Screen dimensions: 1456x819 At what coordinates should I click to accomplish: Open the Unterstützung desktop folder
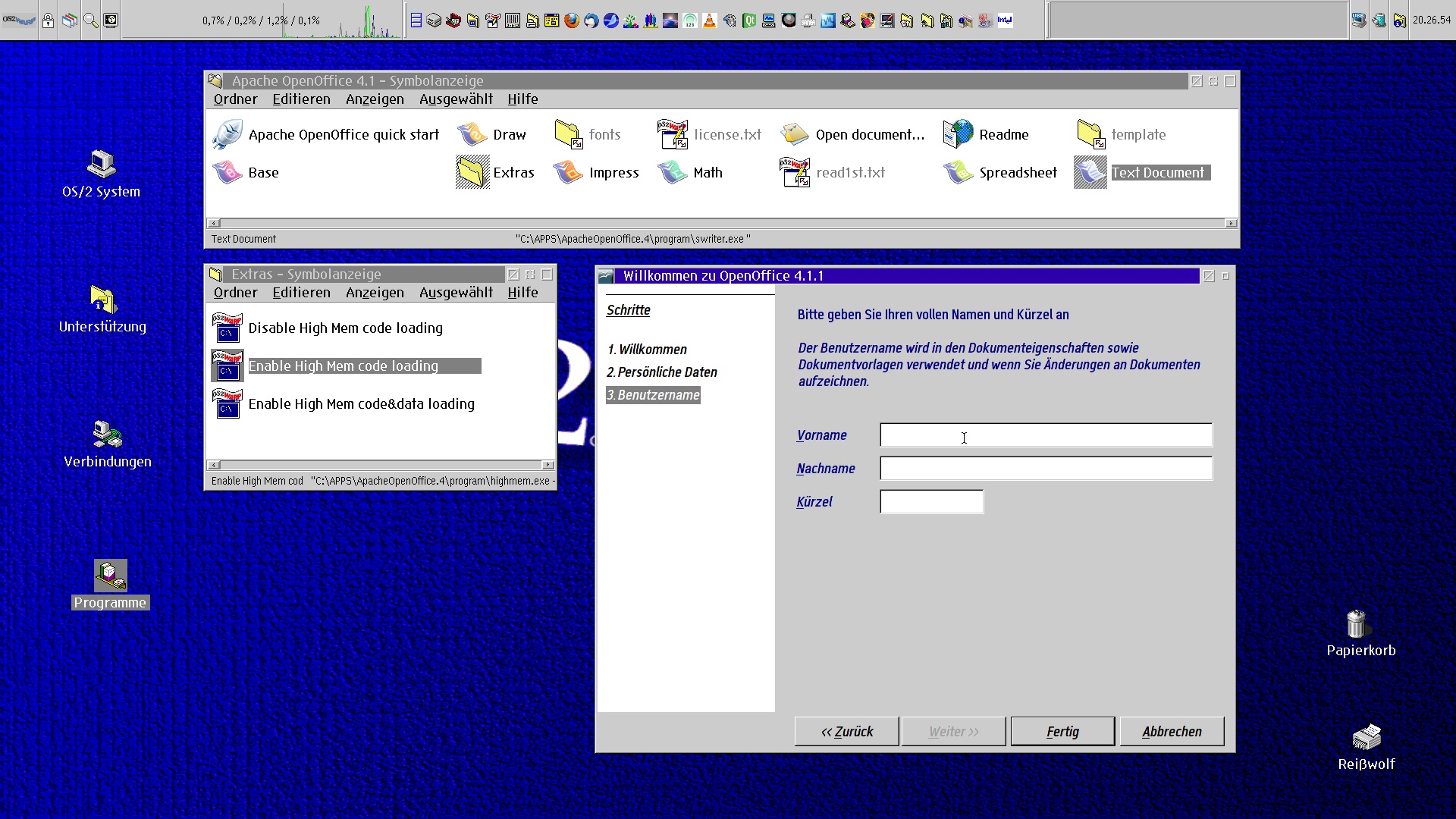[x=103, y=299]
